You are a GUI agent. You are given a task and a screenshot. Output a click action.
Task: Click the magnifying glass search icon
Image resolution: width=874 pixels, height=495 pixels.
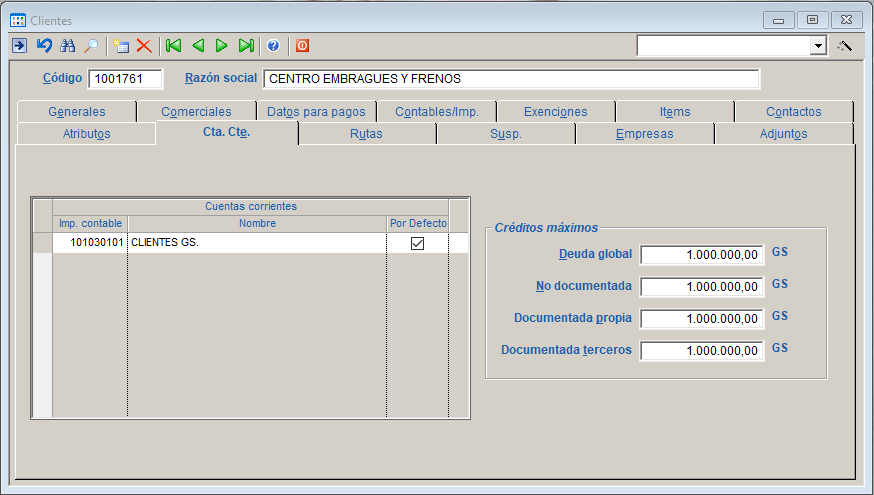pyautogui.click(x=91, y=46)
